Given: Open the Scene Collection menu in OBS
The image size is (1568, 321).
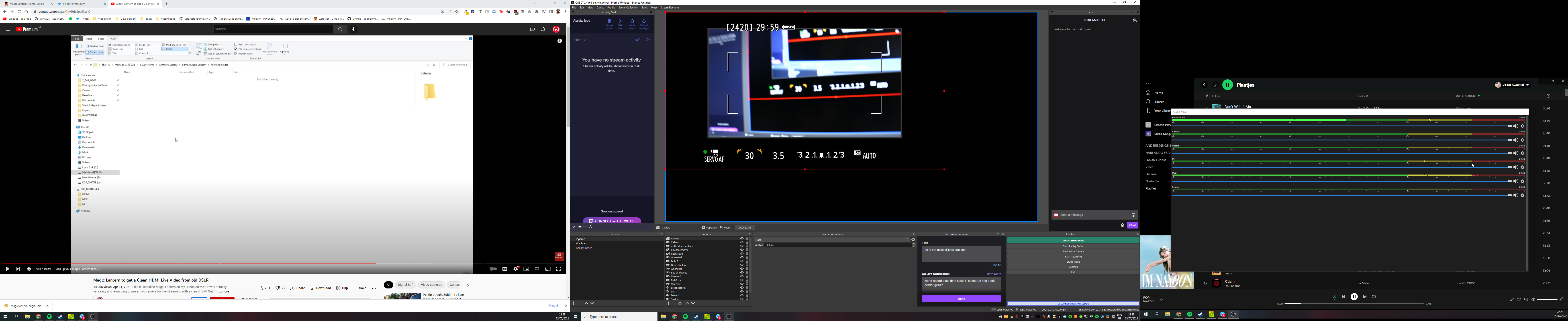Looking at the screenshot, I should click(628, 7).
